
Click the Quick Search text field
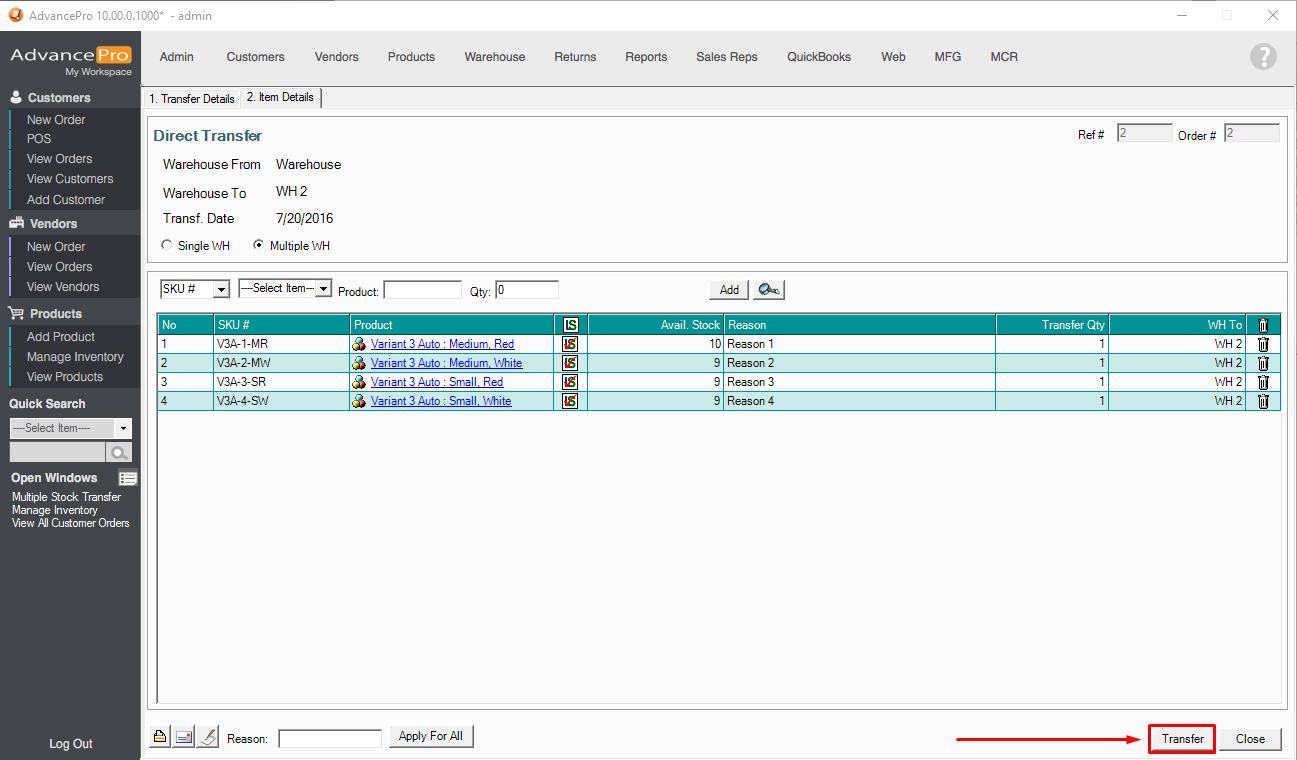pos(57,452)
